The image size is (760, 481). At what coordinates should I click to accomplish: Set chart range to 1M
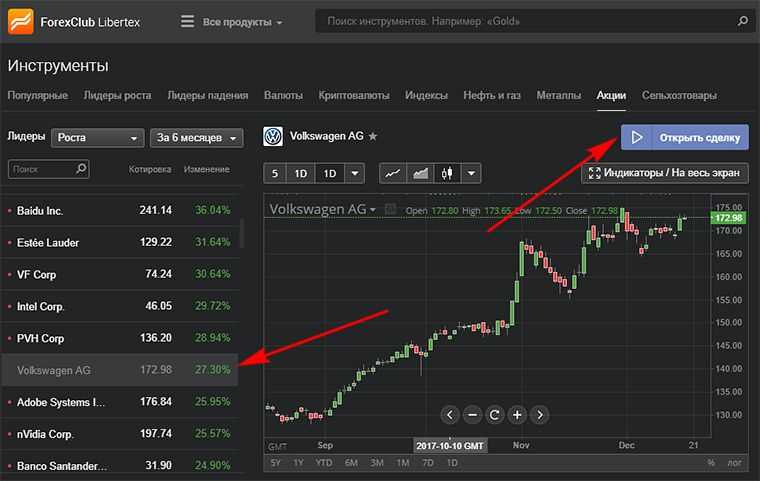point(403,463)
